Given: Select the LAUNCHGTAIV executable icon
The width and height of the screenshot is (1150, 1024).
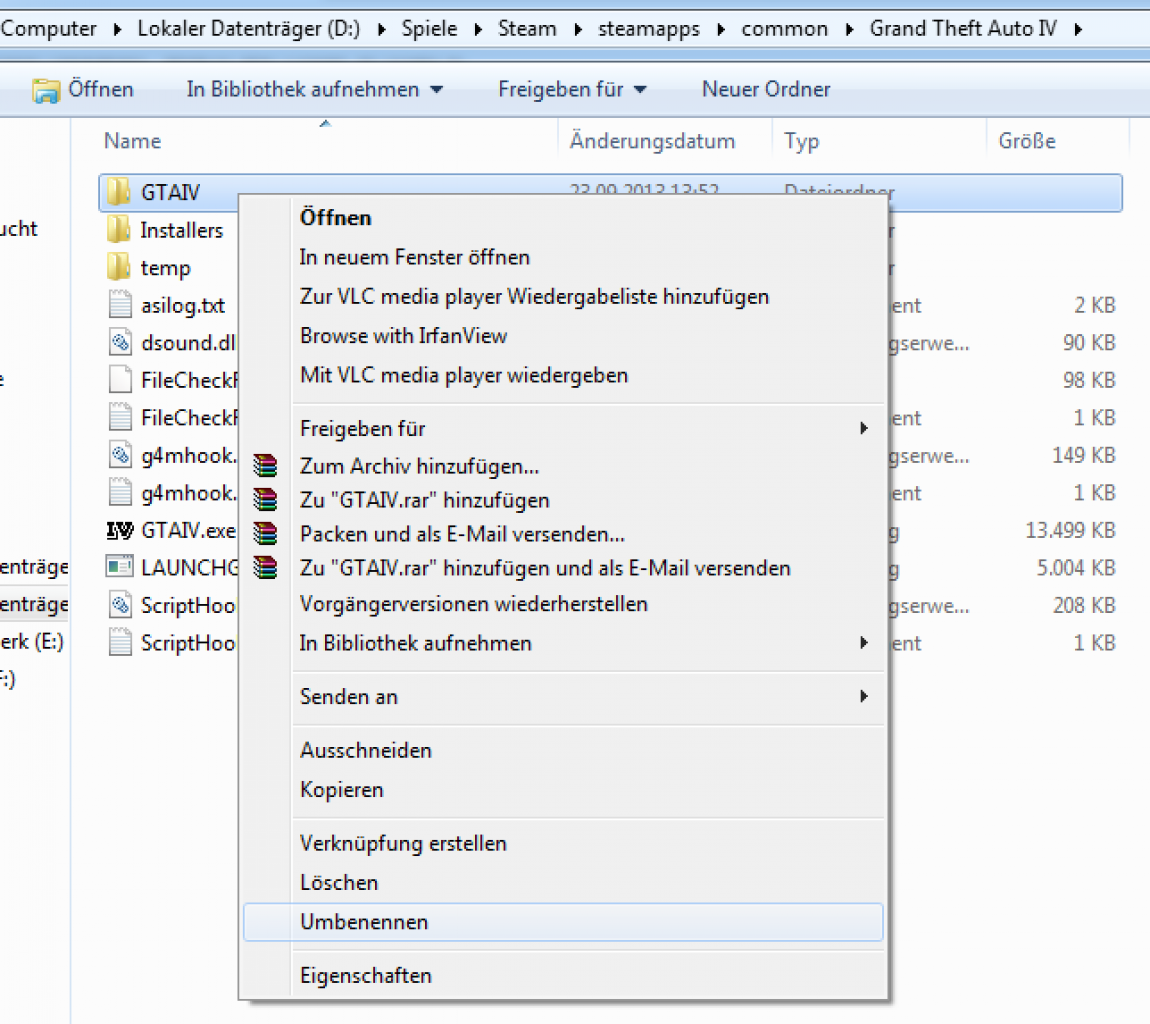Looking at the screenshot, I should pos(120,567).
